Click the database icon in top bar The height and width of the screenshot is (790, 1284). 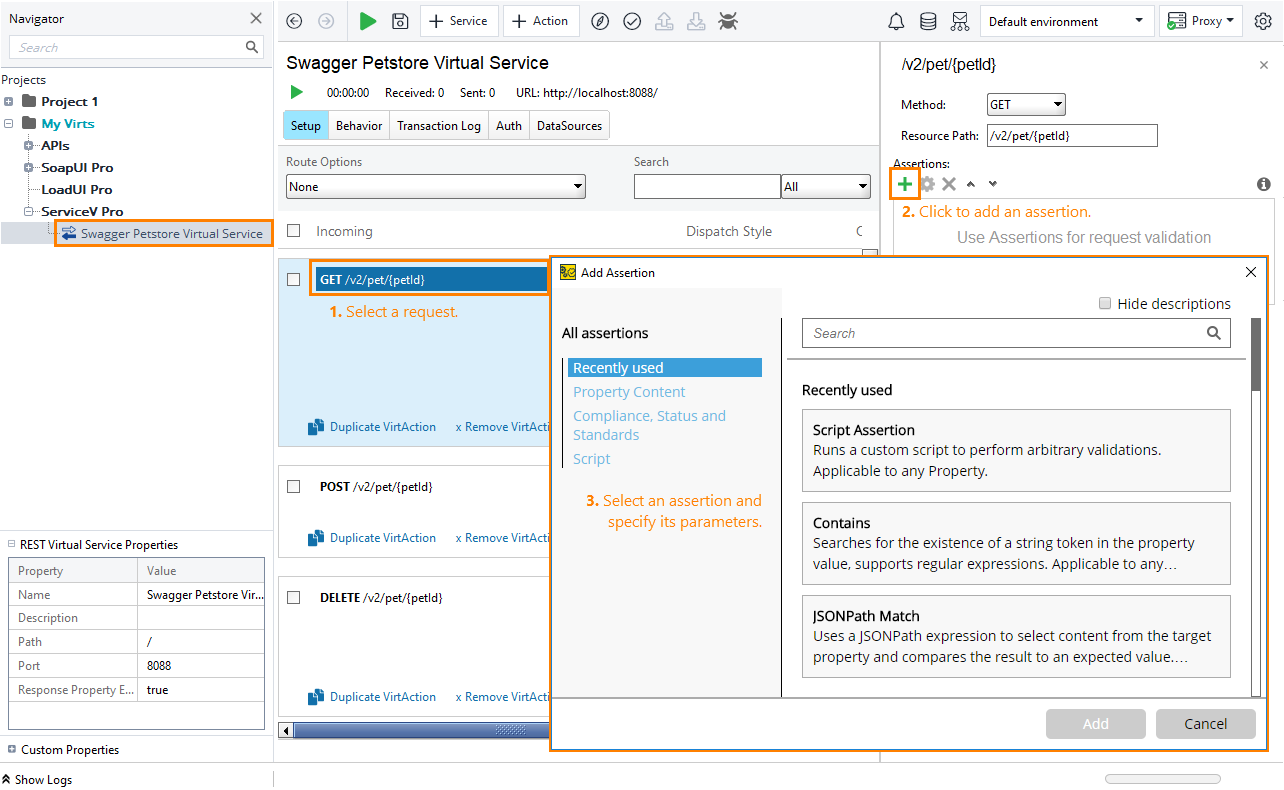point(928,21)
